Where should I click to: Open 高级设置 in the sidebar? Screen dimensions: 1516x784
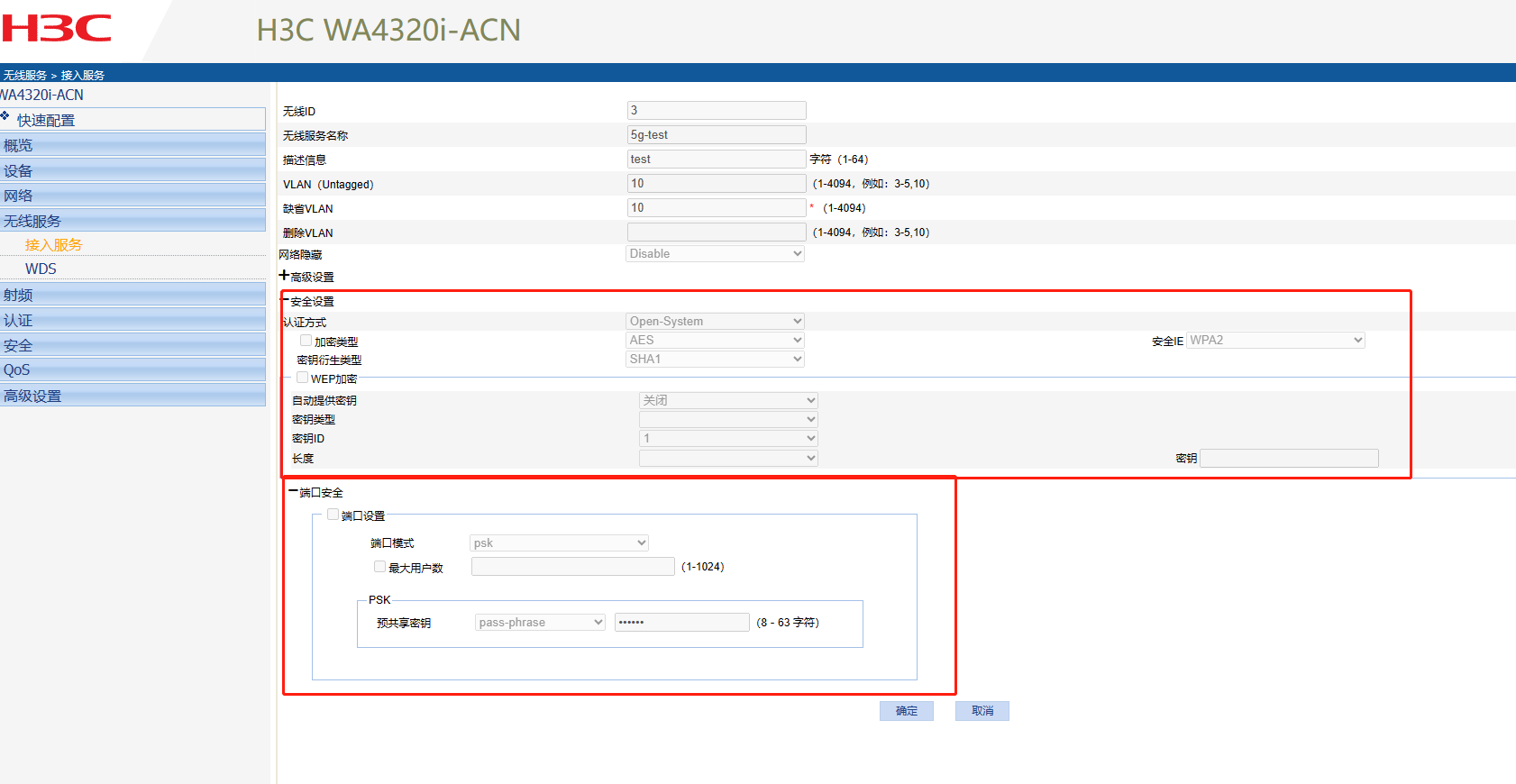pyautogui.click(x=133, y=396)
